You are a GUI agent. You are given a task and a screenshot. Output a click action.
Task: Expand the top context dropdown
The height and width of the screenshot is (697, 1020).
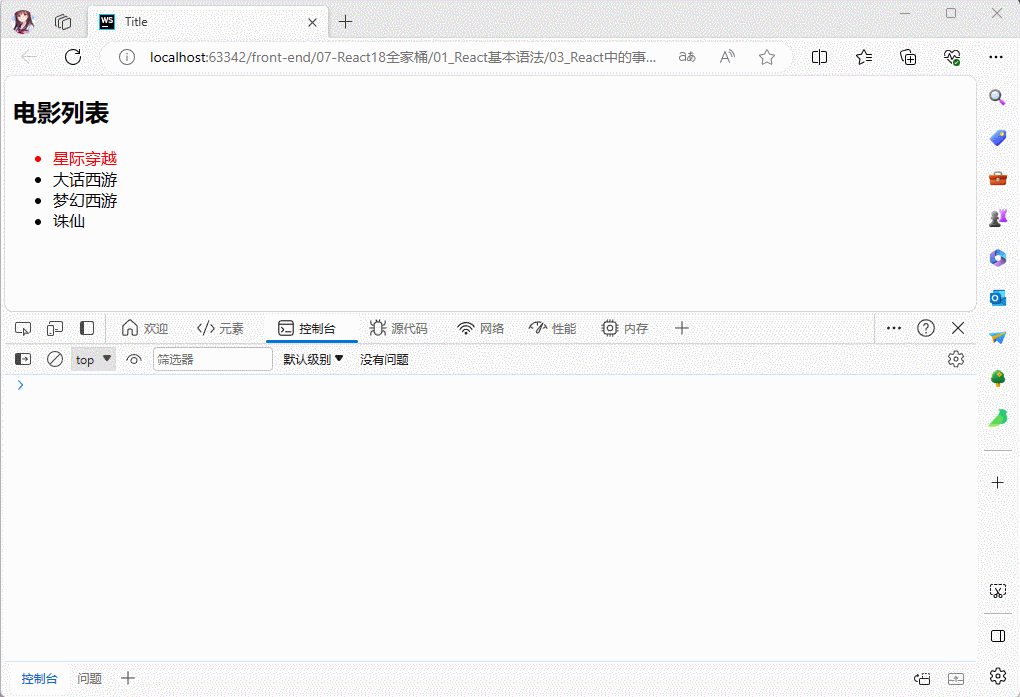point(93,359)
